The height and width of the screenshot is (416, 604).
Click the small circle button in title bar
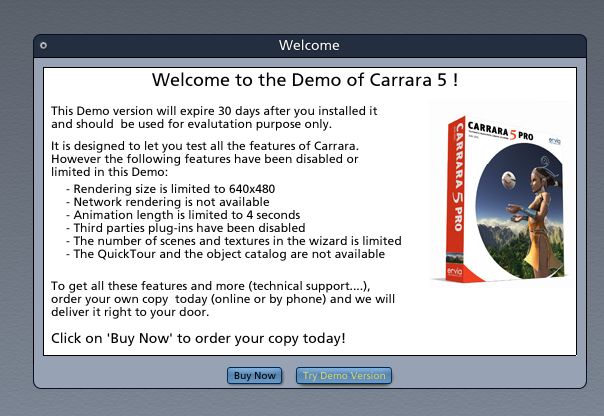click(x=44, y=45)
